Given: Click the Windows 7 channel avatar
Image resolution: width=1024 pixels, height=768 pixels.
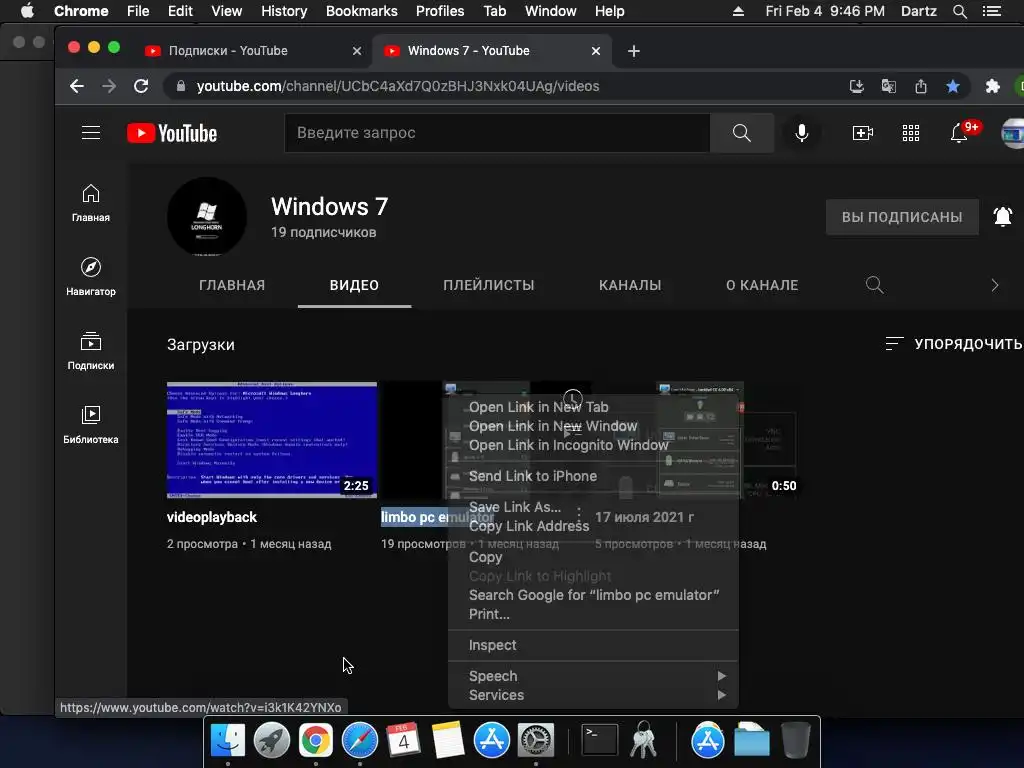Looking at the screenshot, I should point(207,216).
